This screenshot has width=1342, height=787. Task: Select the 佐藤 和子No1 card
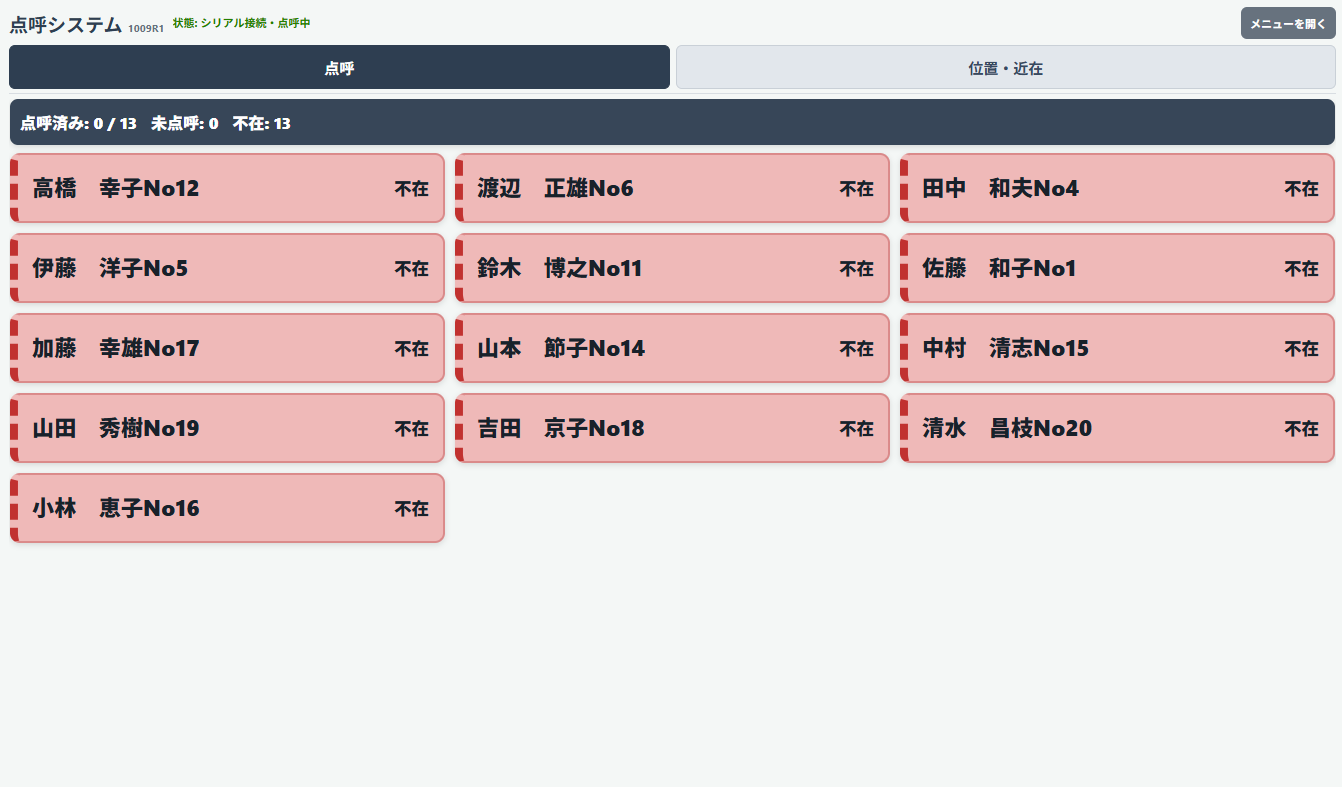click(1117, 268)
